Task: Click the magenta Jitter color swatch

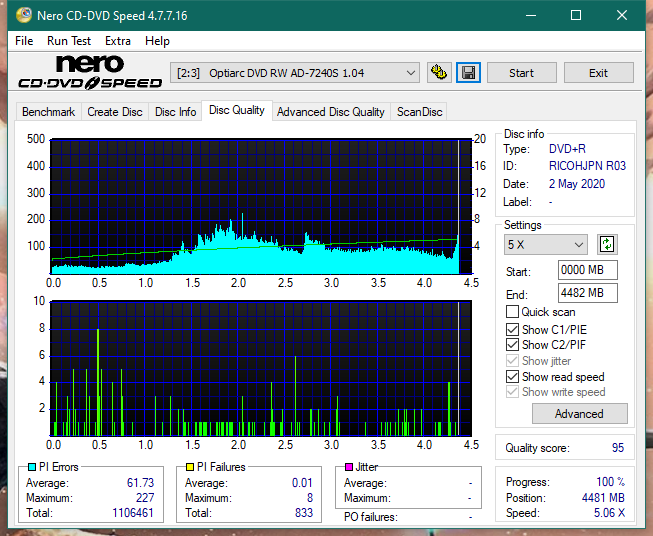Action: point(349,467)
